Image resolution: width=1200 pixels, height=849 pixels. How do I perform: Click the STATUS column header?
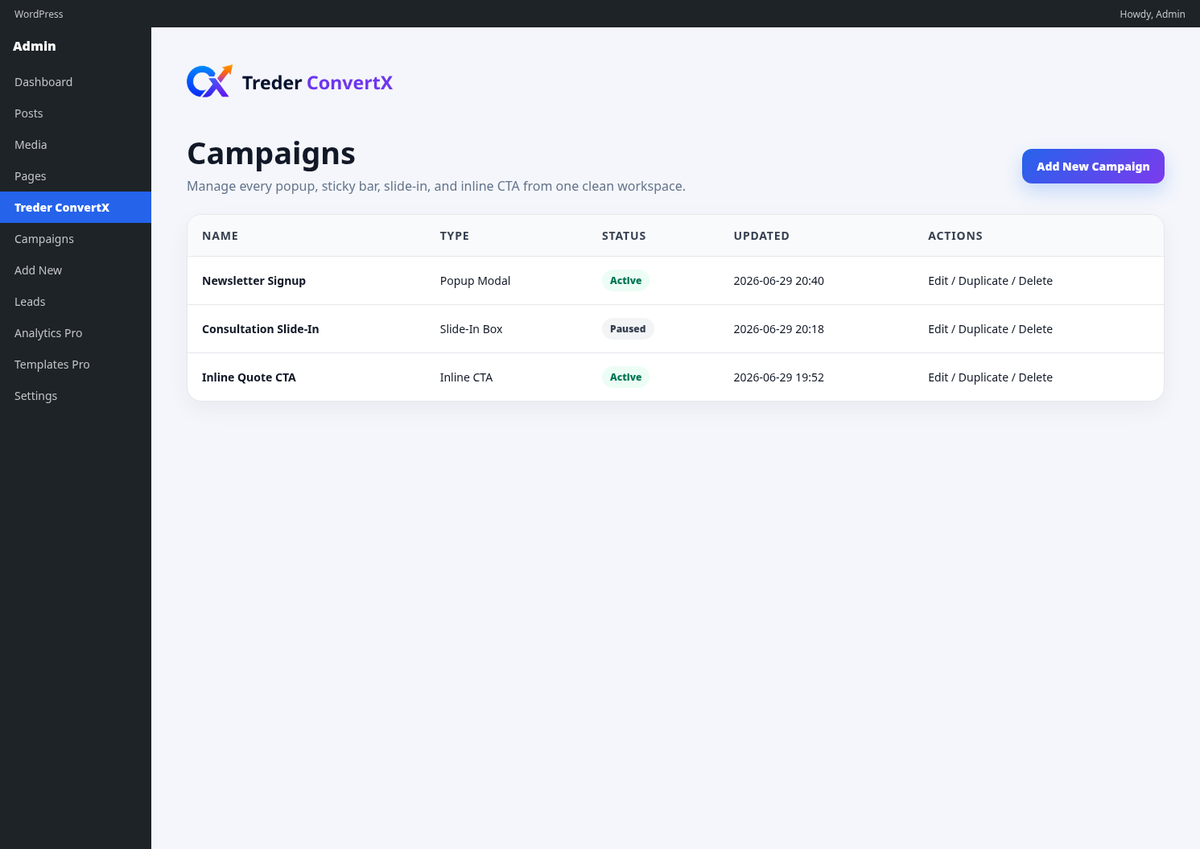coord(624,236)
